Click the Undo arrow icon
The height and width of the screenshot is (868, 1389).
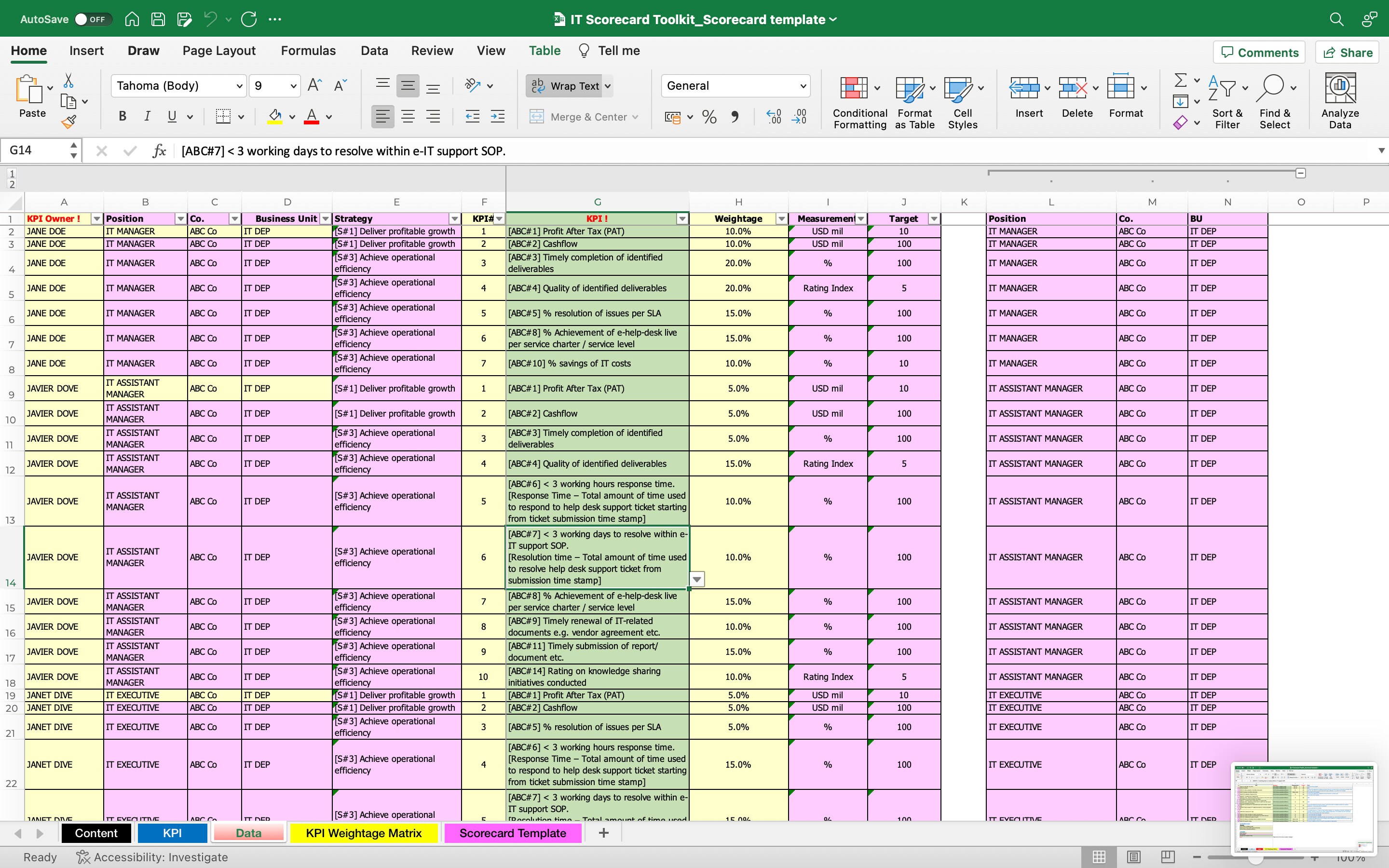click(x=211, y=19)
